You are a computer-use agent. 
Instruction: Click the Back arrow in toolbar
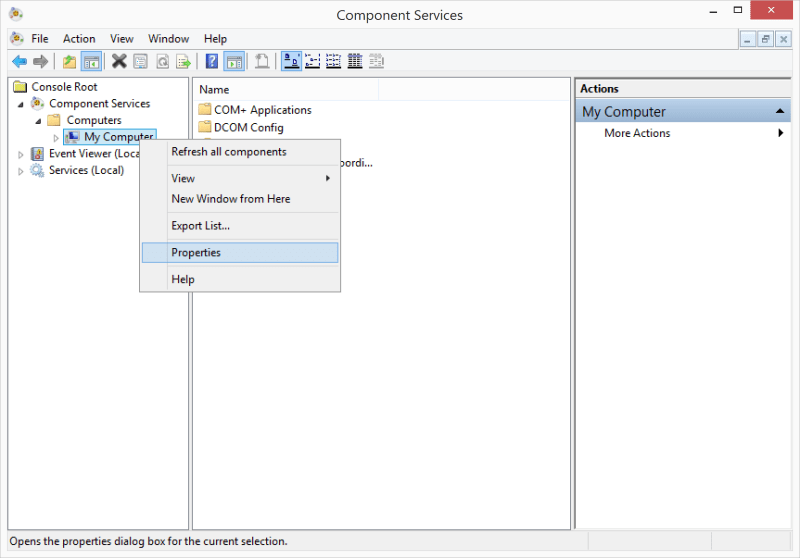point(19,62)
